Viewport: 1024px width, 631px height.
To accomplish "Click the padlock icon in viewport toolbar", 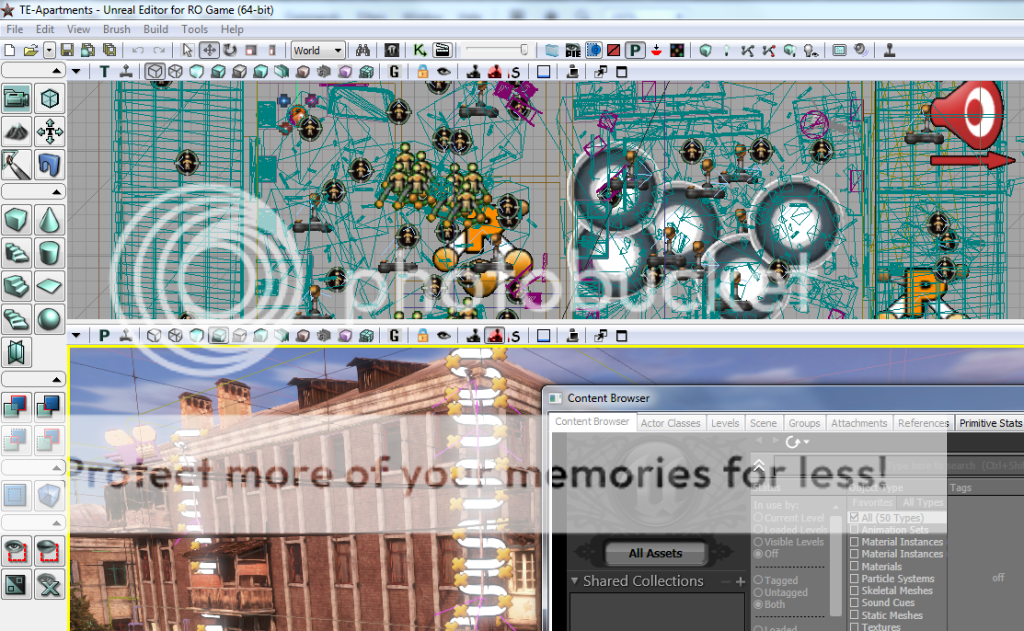I will coord(423,71).
